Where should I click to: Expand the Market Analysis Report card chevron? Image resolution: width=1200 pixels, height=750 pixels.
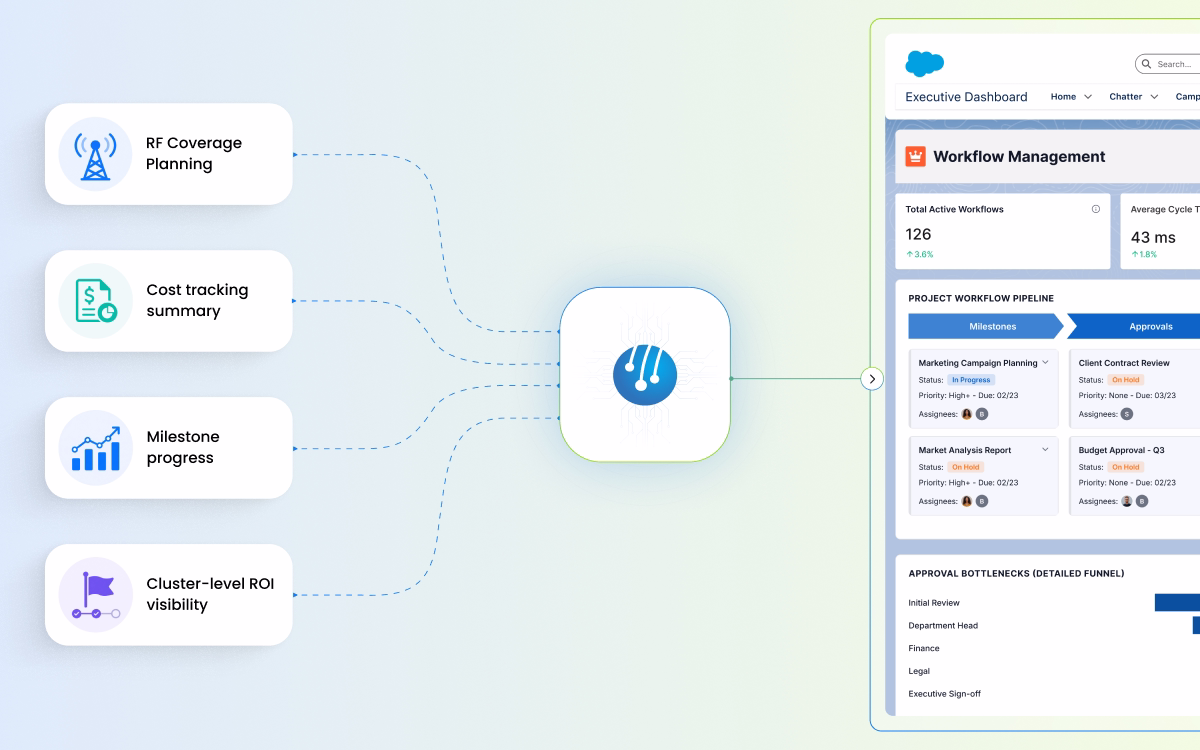click(x=1046, y=450)
